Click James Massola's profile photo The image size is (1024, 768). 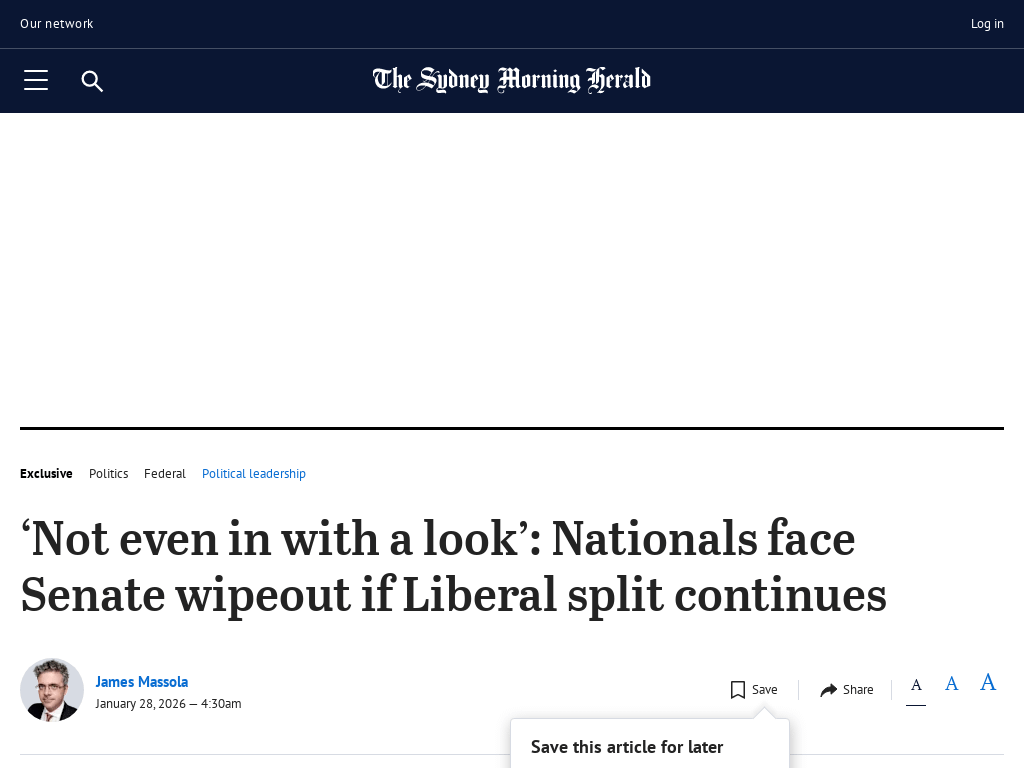point(52,690)
